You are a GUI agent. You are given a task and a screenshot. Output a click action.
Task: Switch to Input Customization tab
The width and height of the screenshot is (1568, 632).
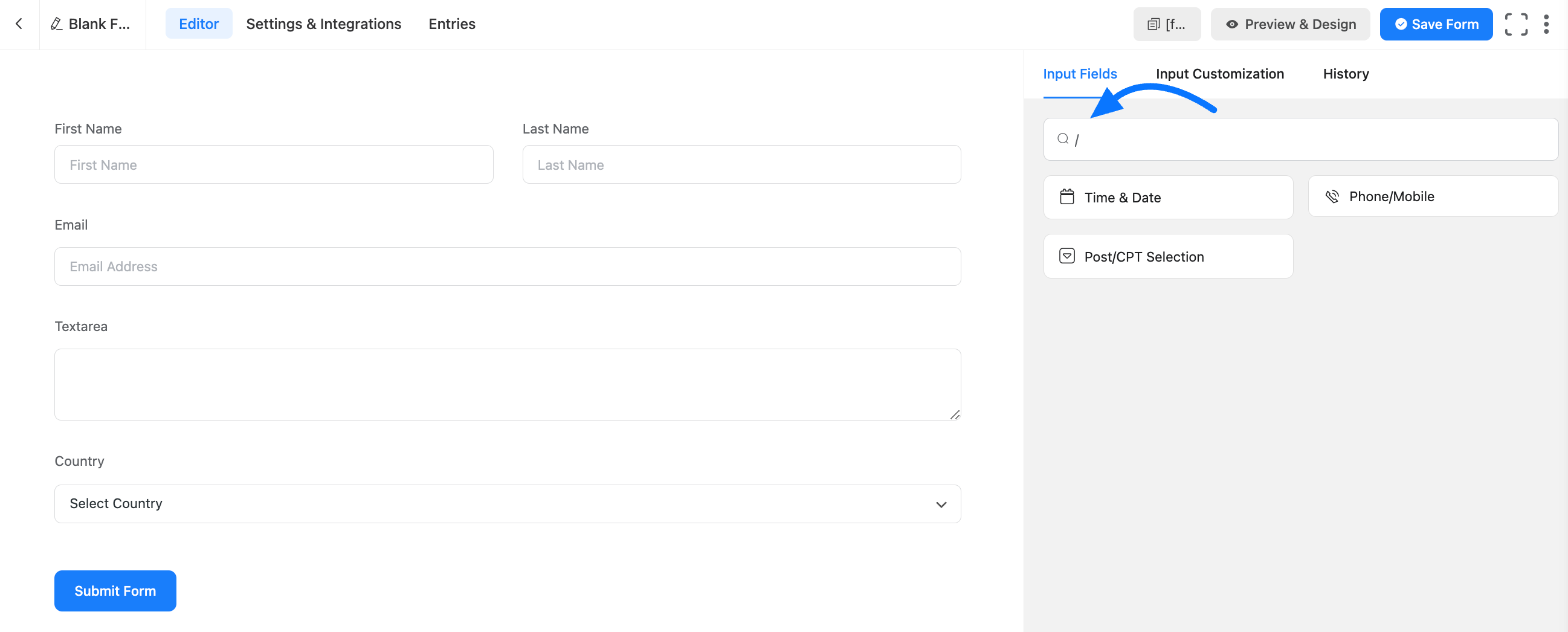click(x=1220, y=74)
